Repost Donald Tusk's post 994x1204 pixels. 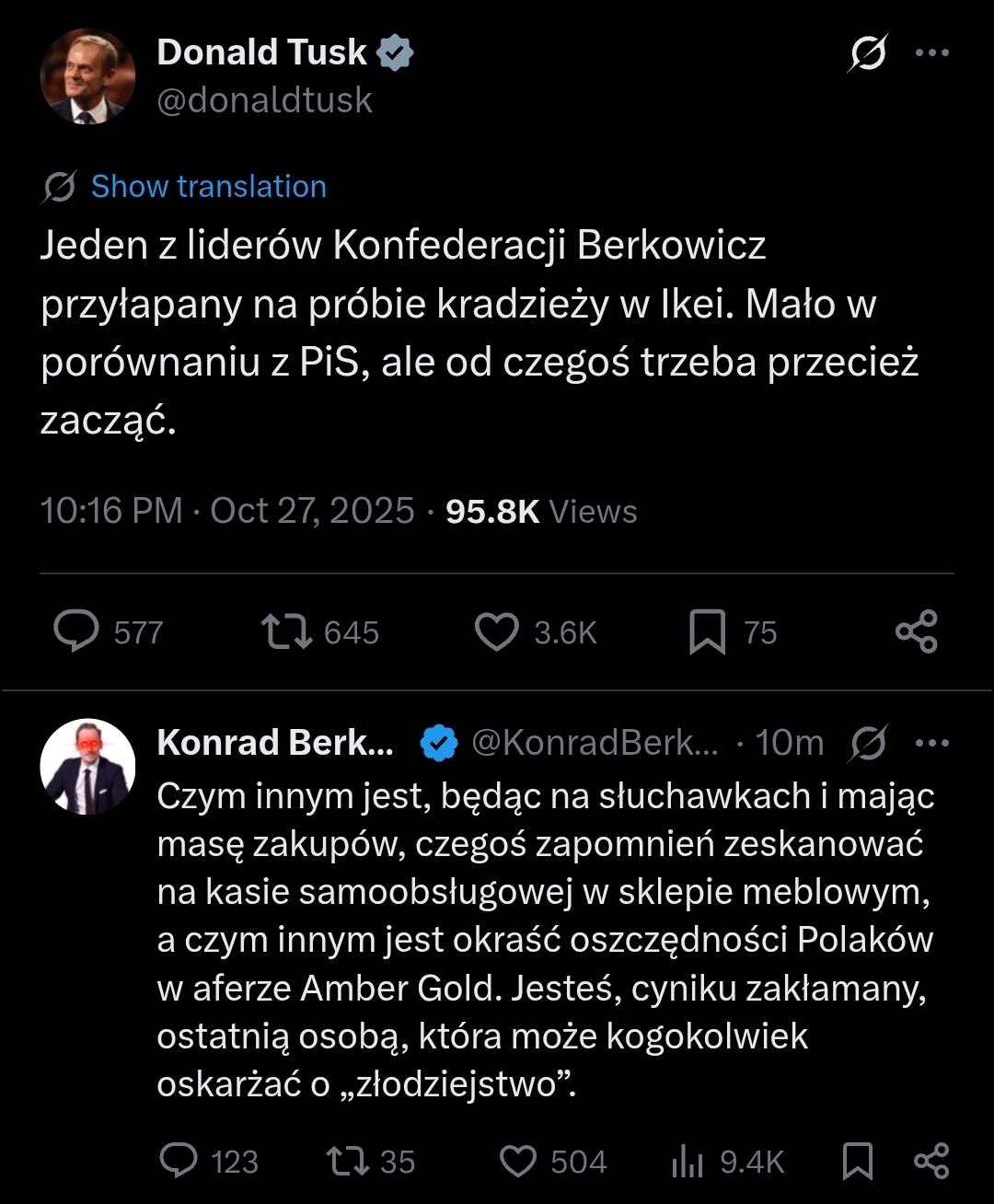(287, 632)
